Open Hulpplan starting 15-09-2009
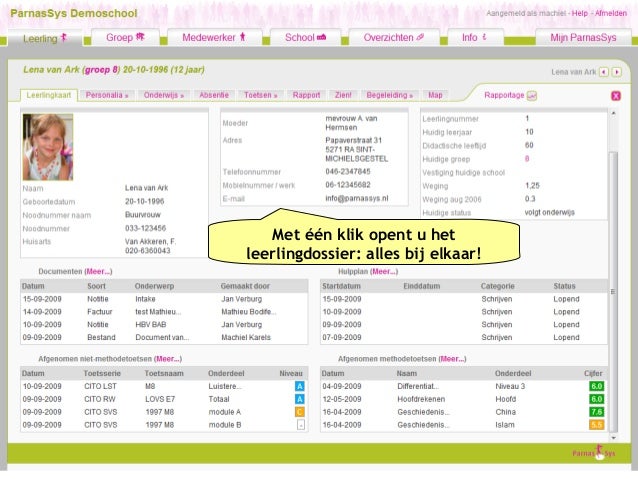This screenshot has width=638, height=479. click(x=464, y=299)
